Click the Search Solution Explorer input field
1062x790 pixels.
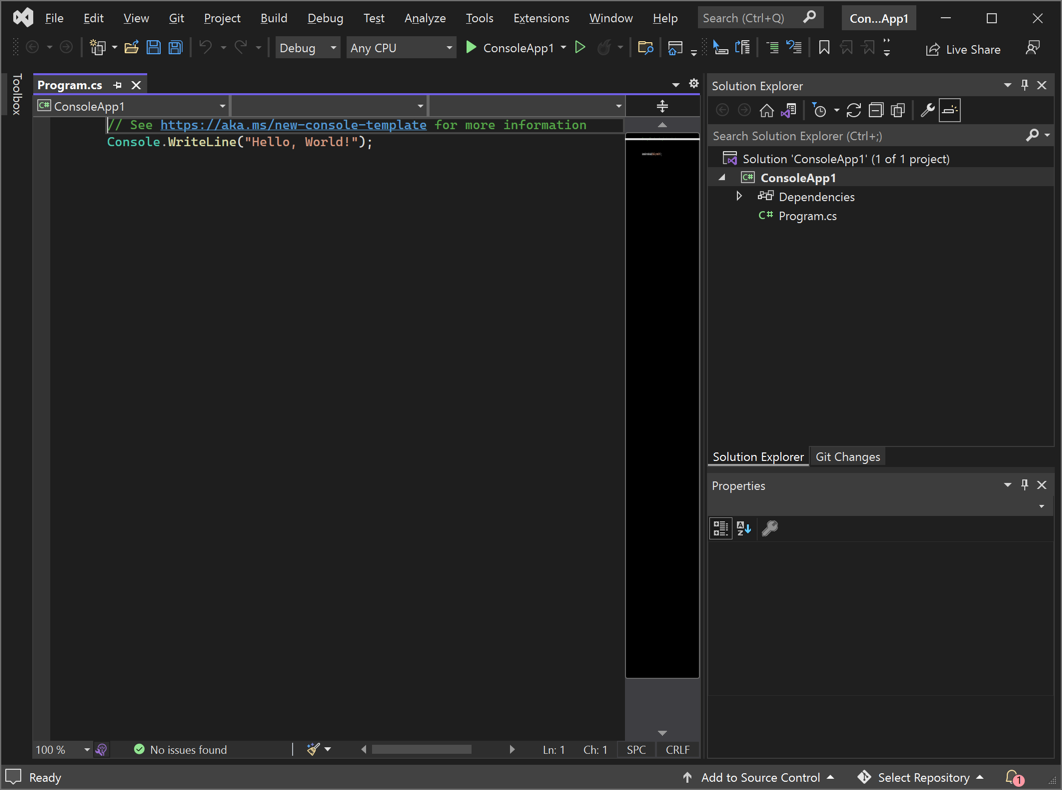866,136
